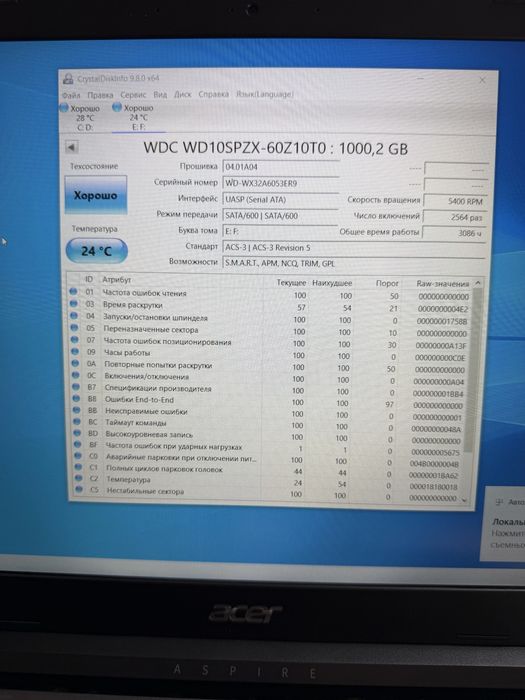This screenshot has width=525, height=700.
Task: Click status icon of attribute 04
Action: pos(74,316)
